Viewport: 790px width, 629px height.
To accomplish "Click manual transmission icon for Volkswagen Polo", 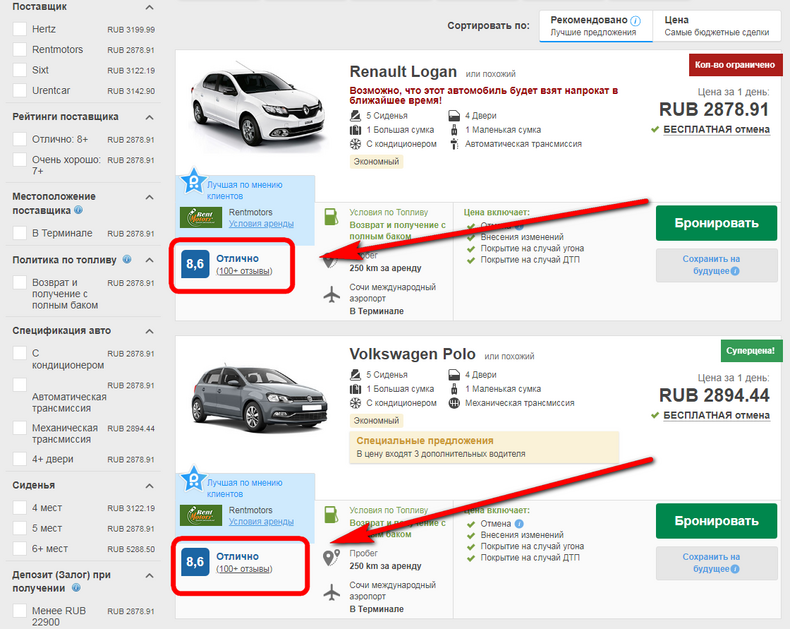I will pyautogui.click(x=454, y=403).
